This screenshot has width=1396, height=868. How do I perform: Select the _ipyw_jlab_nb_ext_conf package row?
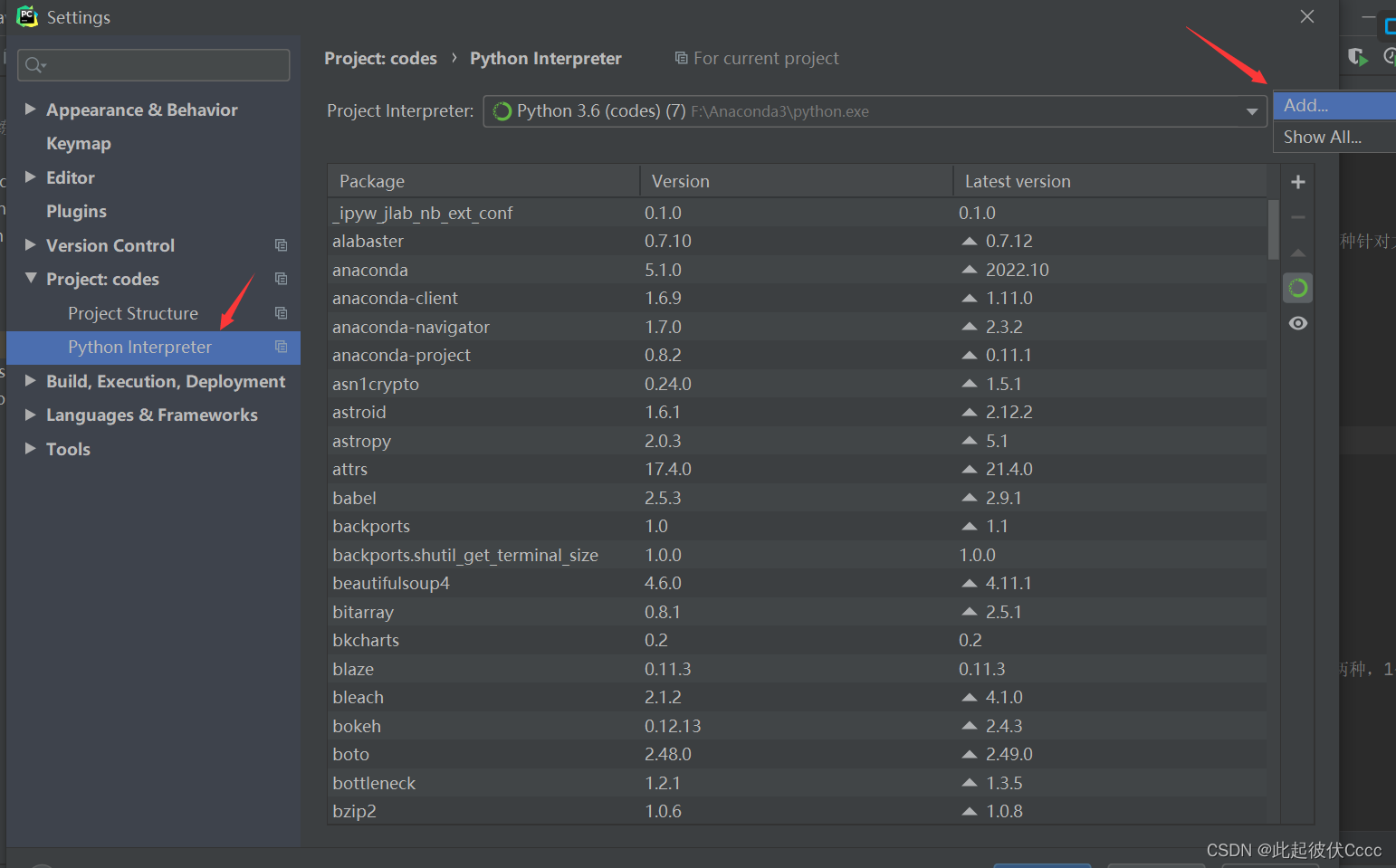pyautogui.click(x=797, y=213)
